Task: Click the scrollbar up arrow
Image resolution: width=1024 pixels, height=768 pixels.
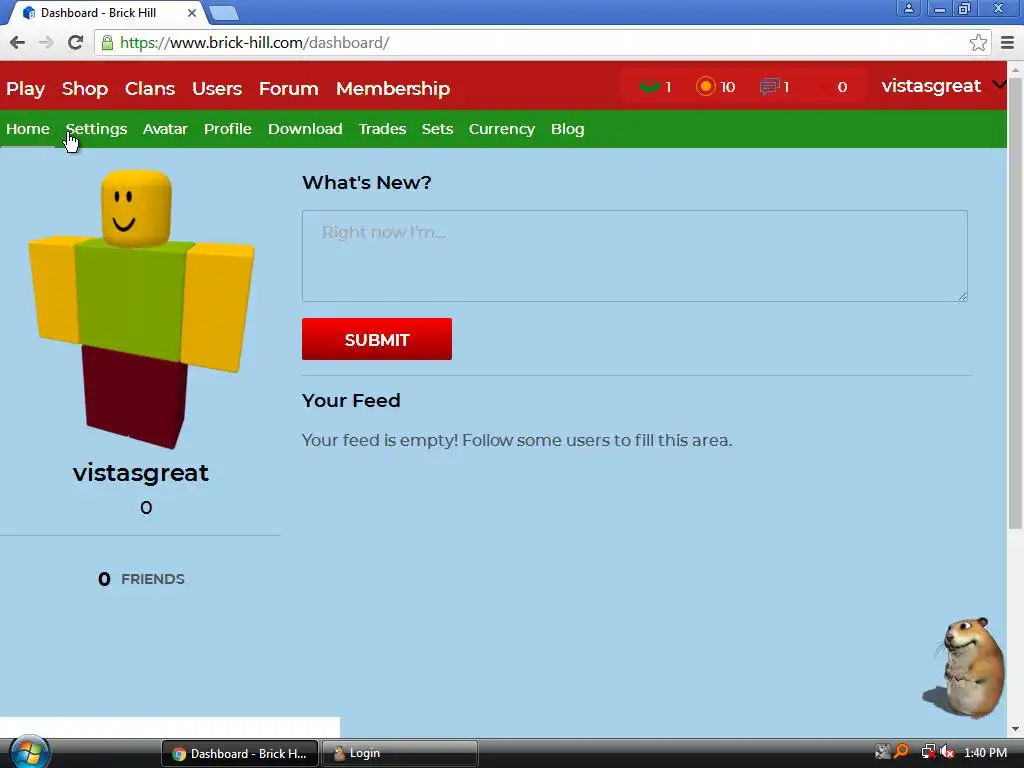Action: [1015, 69]
